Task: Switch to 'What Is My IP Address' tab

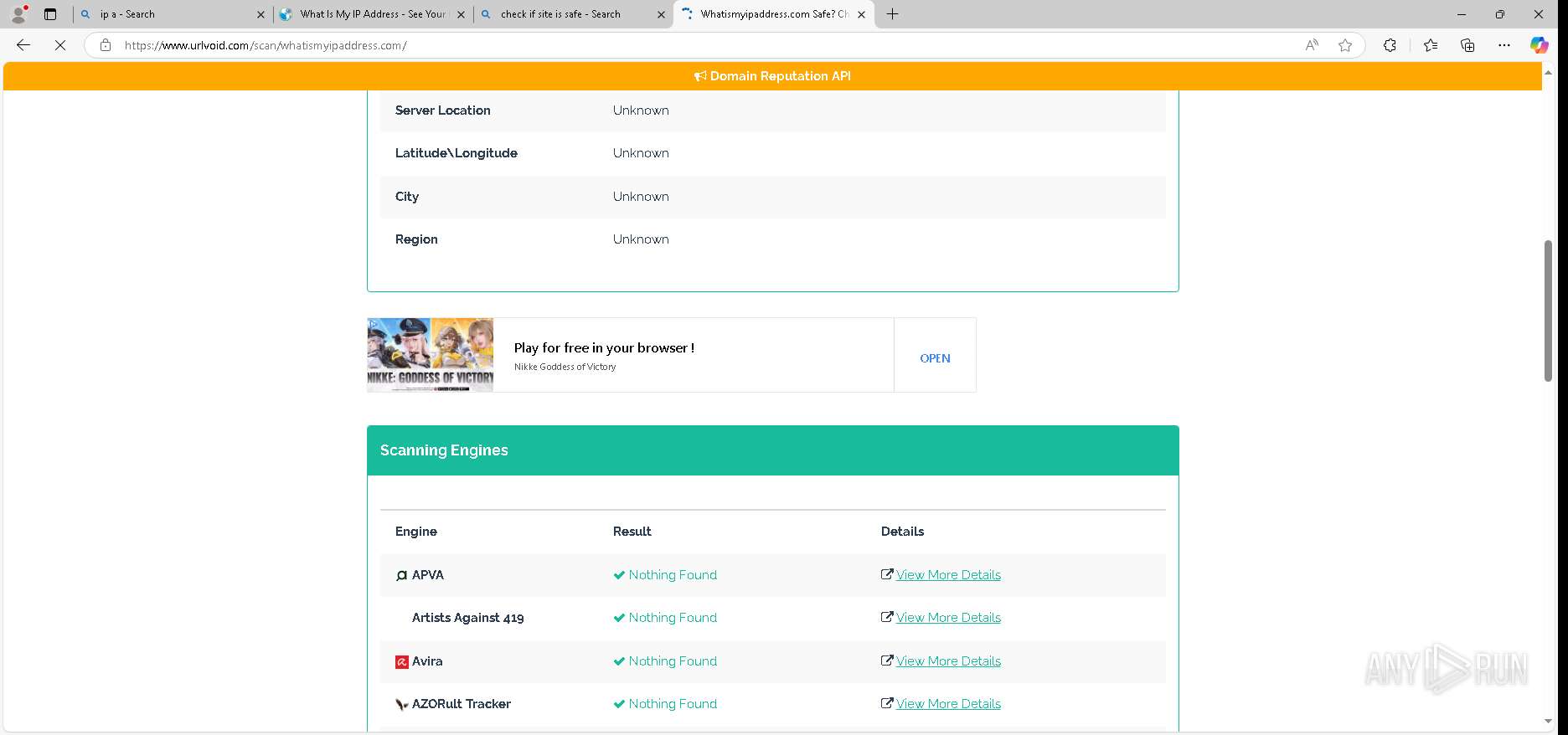Action: tap(373, 14)
